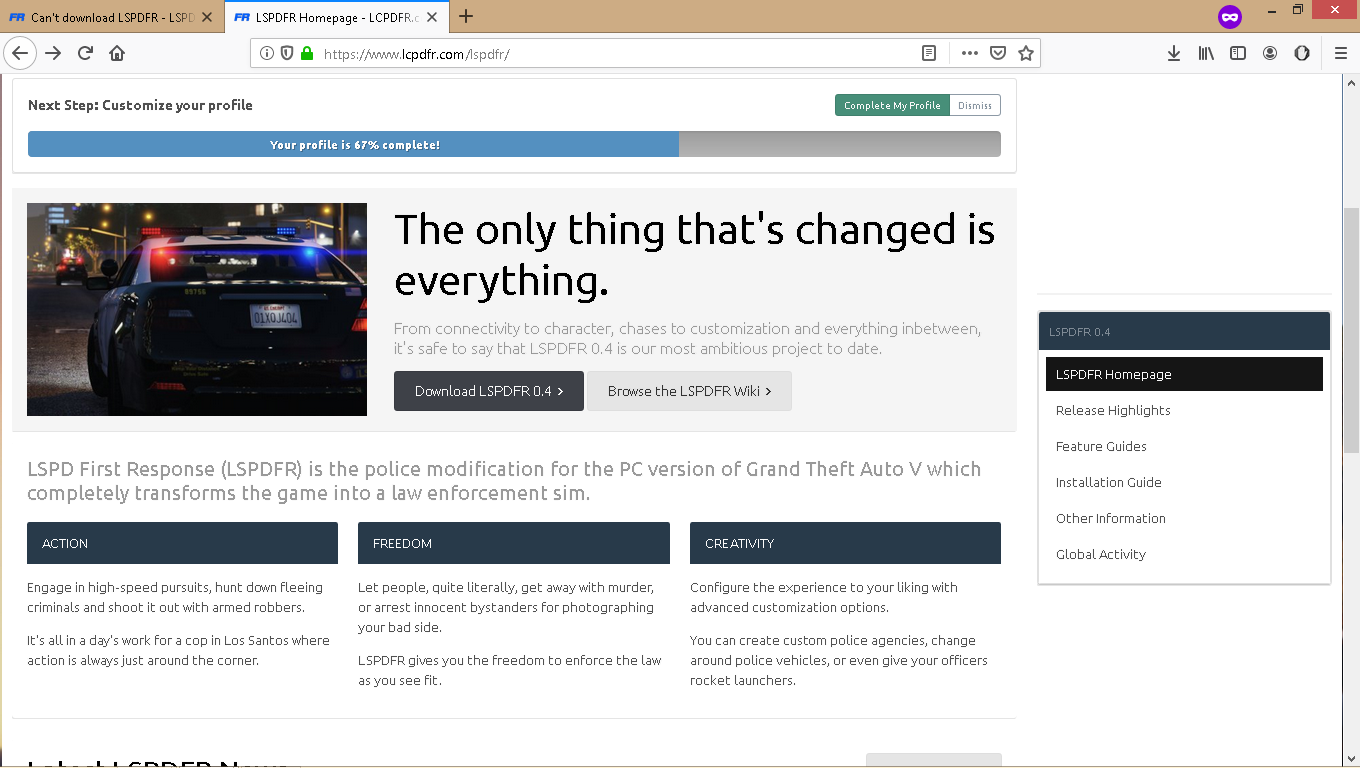Screen dimensions: 1360x768
Task: Dismiss the profile completion prompt
Action: [x=975, y=105]
